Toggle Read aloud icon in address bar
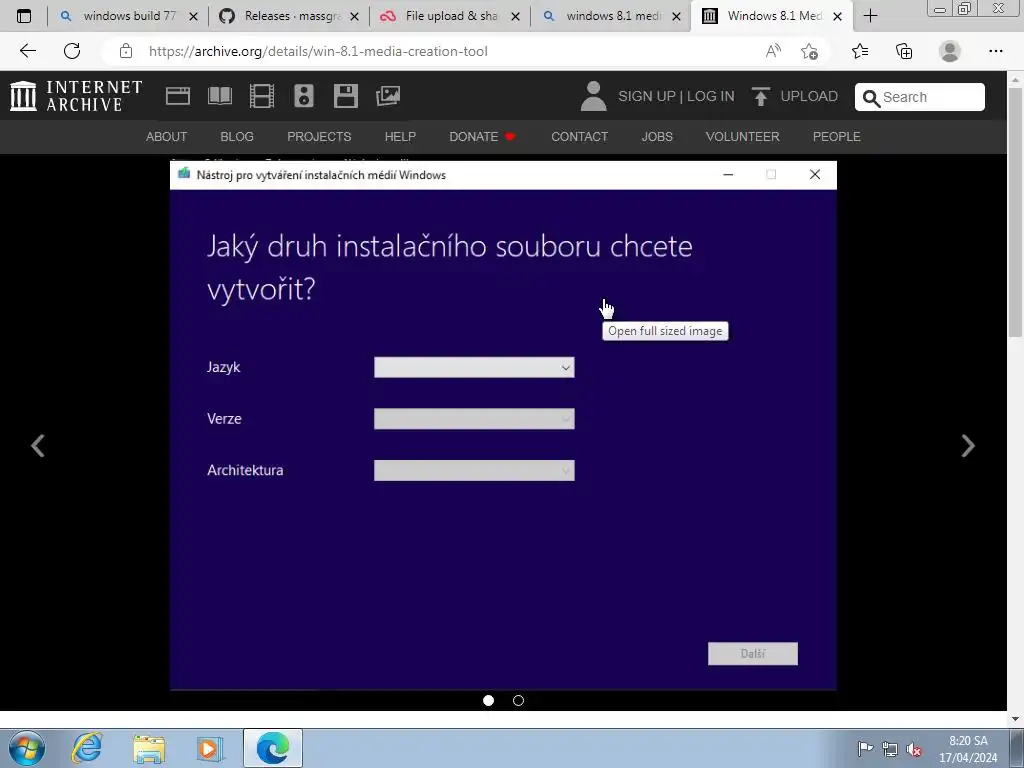The image size is (1024, 768). pyautogui.click(x=773, y=51)
